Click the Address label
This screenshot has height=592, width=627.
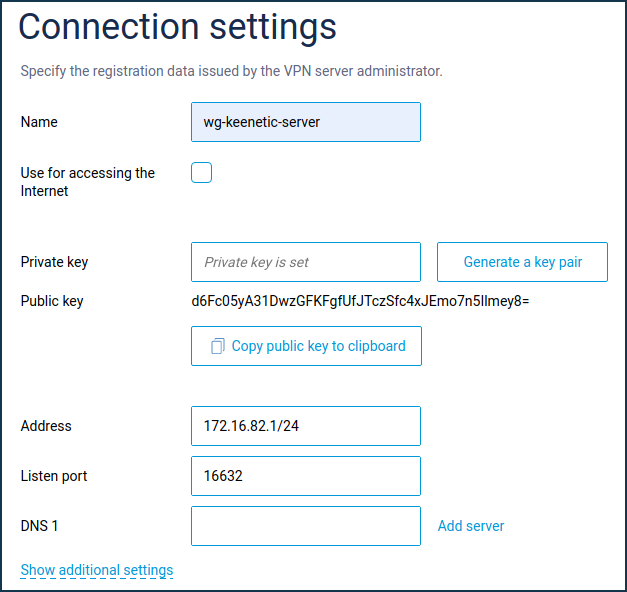pos(46,426)
